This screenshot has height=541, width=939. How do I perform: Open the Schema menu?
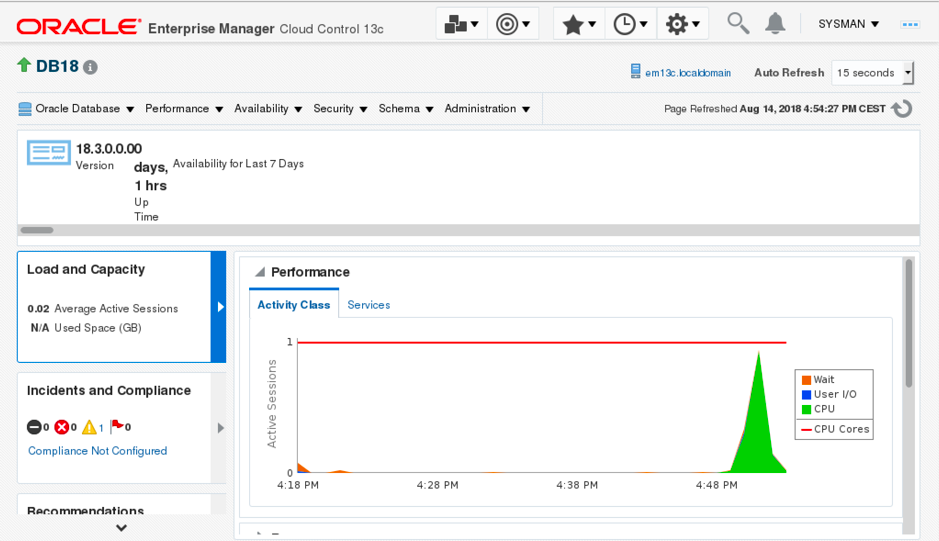pyautogui.click(x=405, y=109)
